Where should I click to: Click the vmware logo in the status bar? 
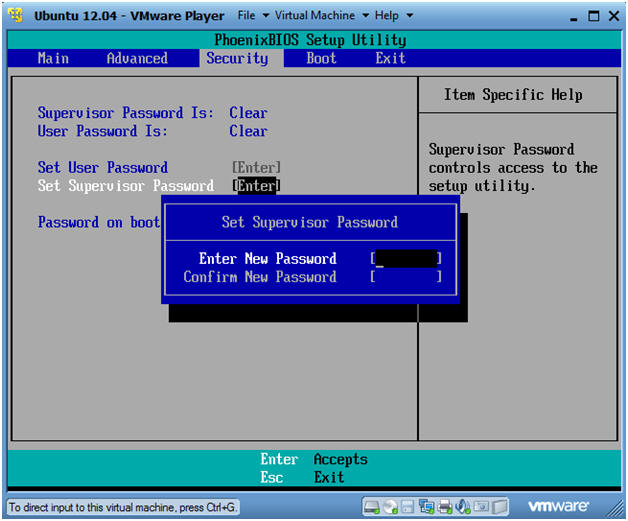pos(558,507)
